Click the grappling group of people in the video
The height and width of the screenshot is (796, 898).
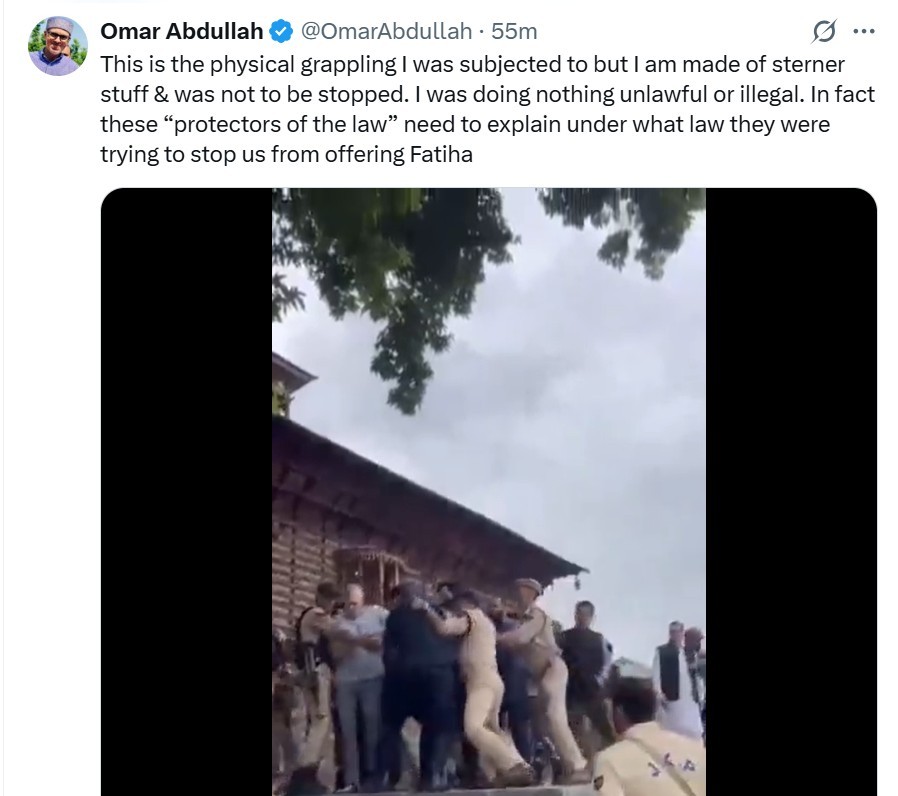[x=440, y=670]
